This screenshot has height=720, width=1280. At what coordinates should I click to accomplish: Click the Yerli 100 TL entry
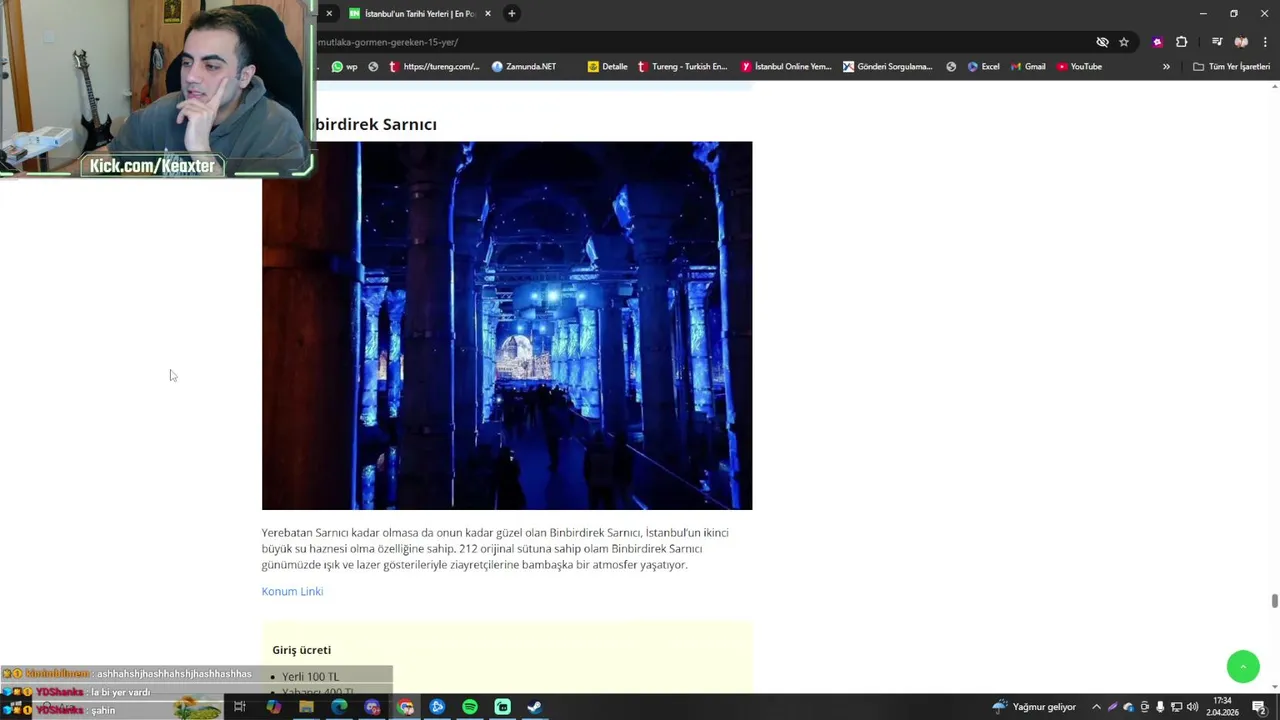(310, 677)
